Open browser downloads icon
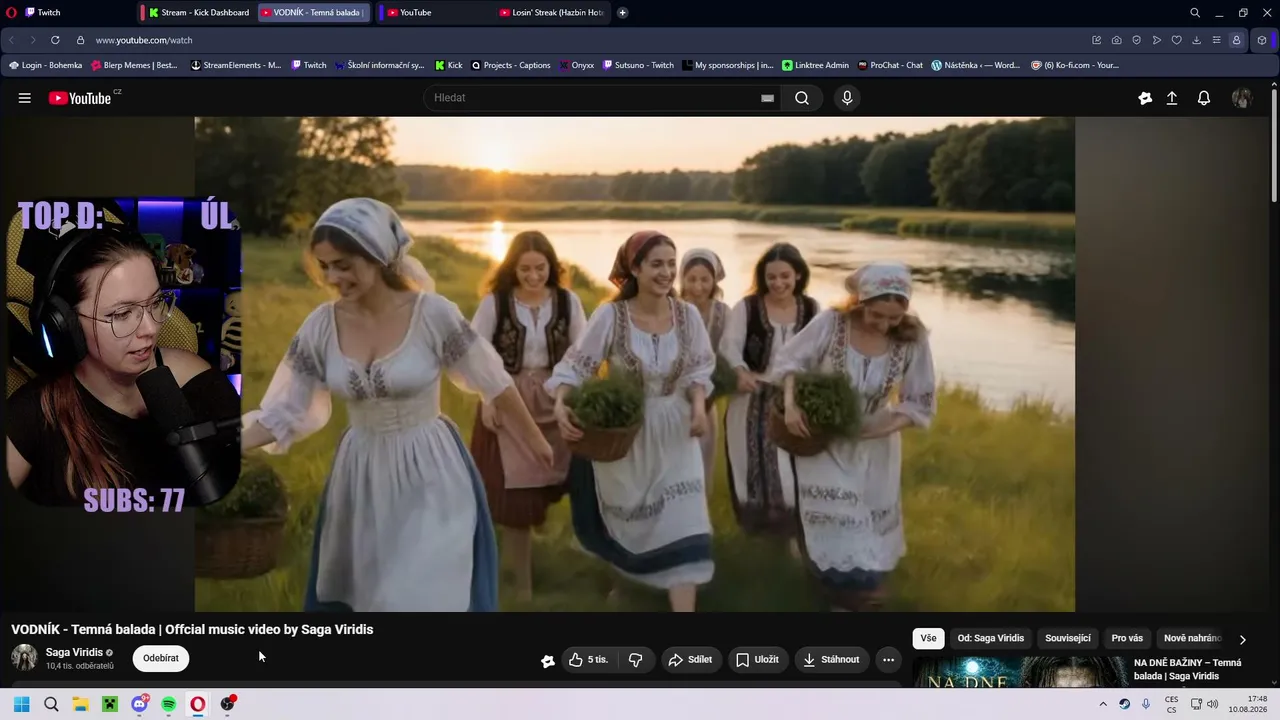The height and width of the screenshot is (720, 1280). coord(1197,40)
